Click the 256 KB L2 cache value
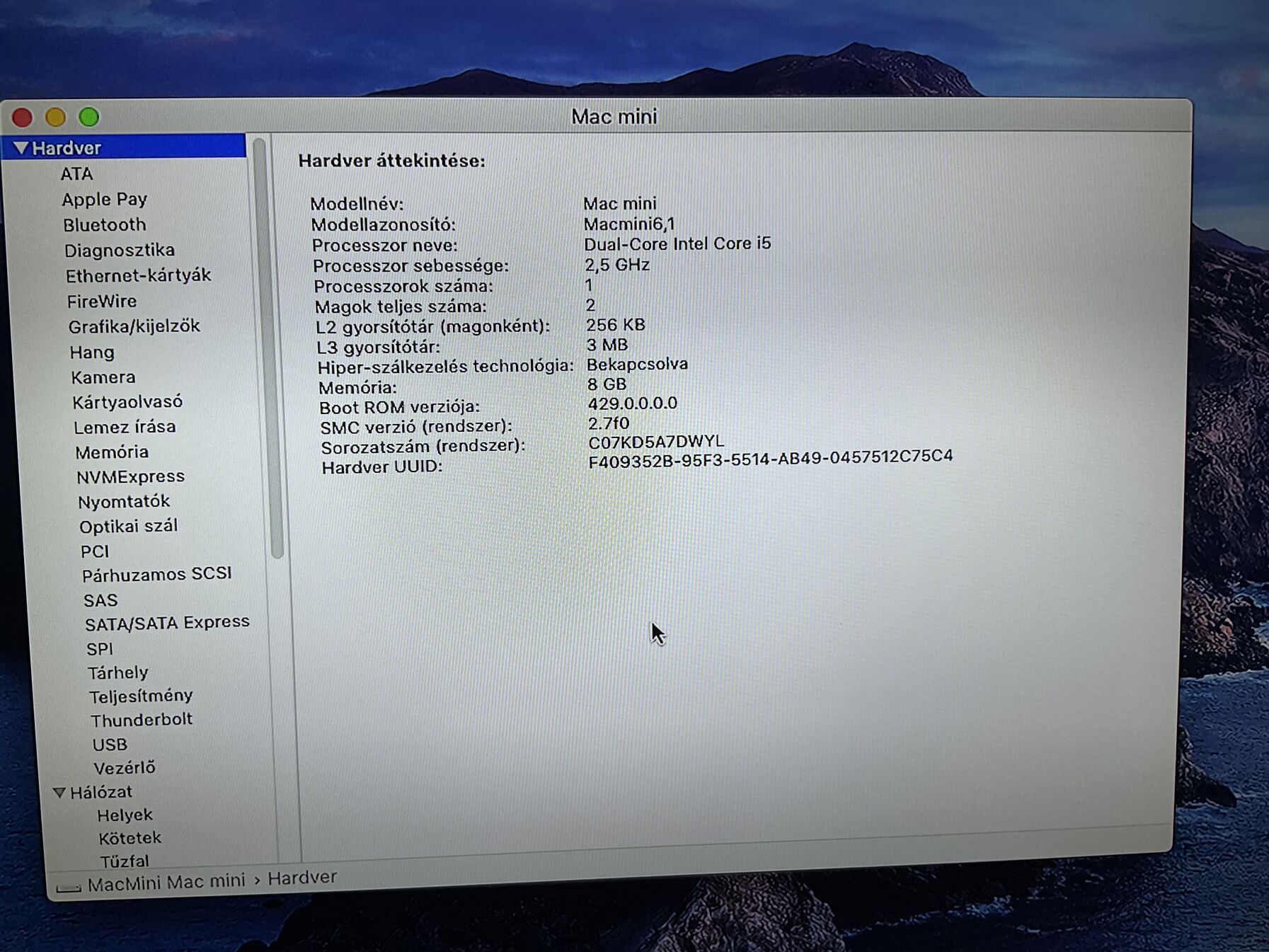 click(x=615, y=325)
